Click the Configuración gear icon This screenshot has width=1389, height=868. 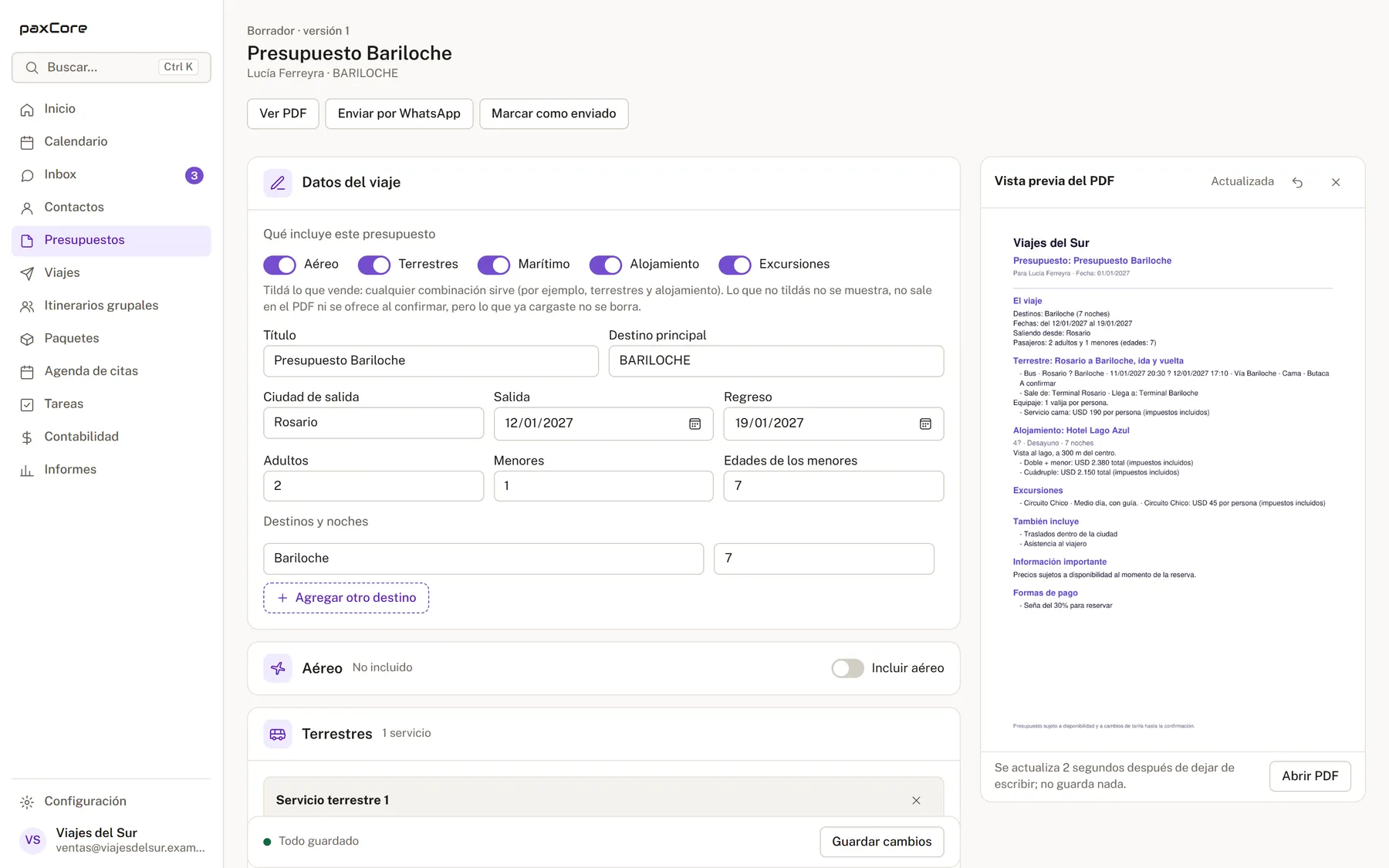(x=27, y=802)
